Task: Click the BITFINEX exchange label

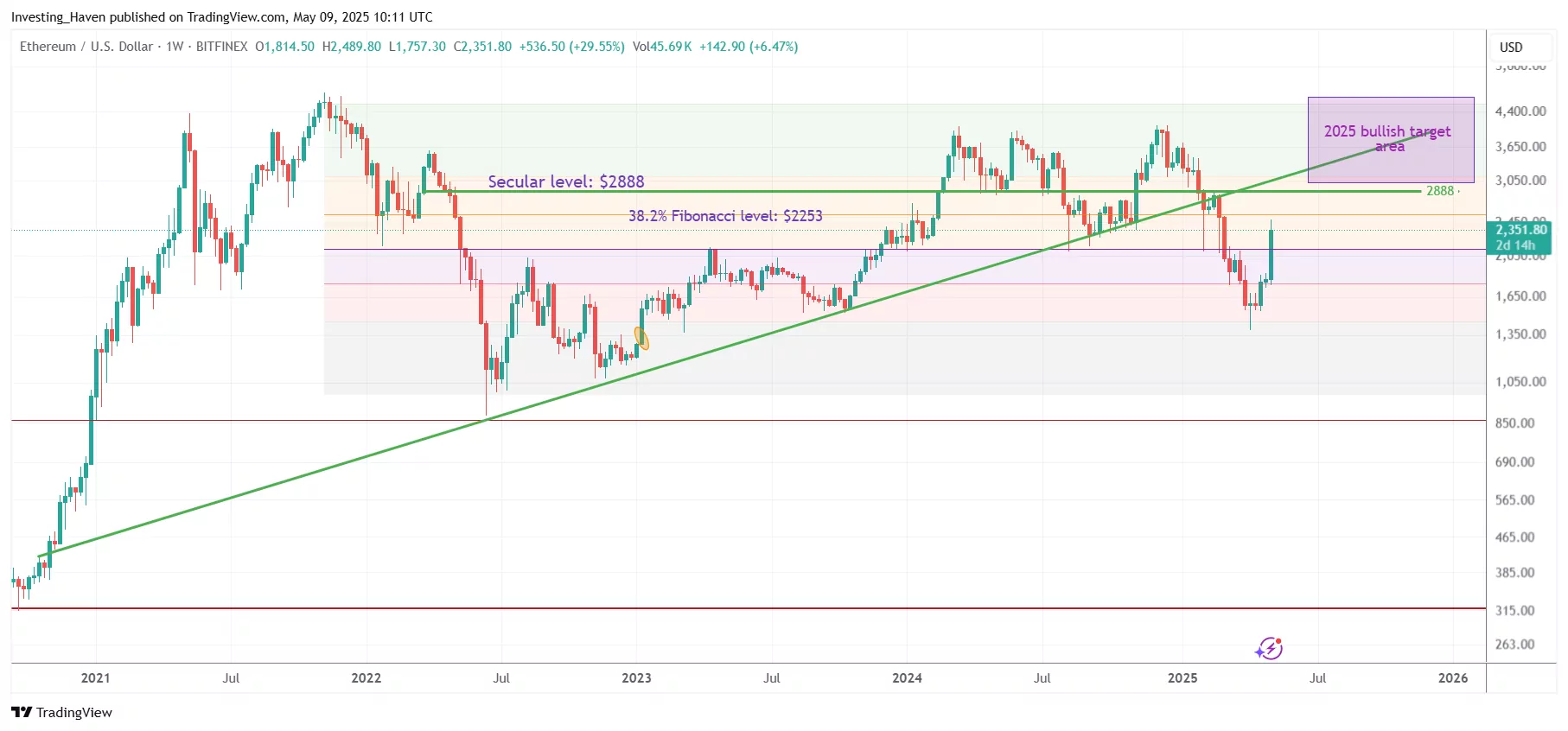Action: tap(221, 47)
